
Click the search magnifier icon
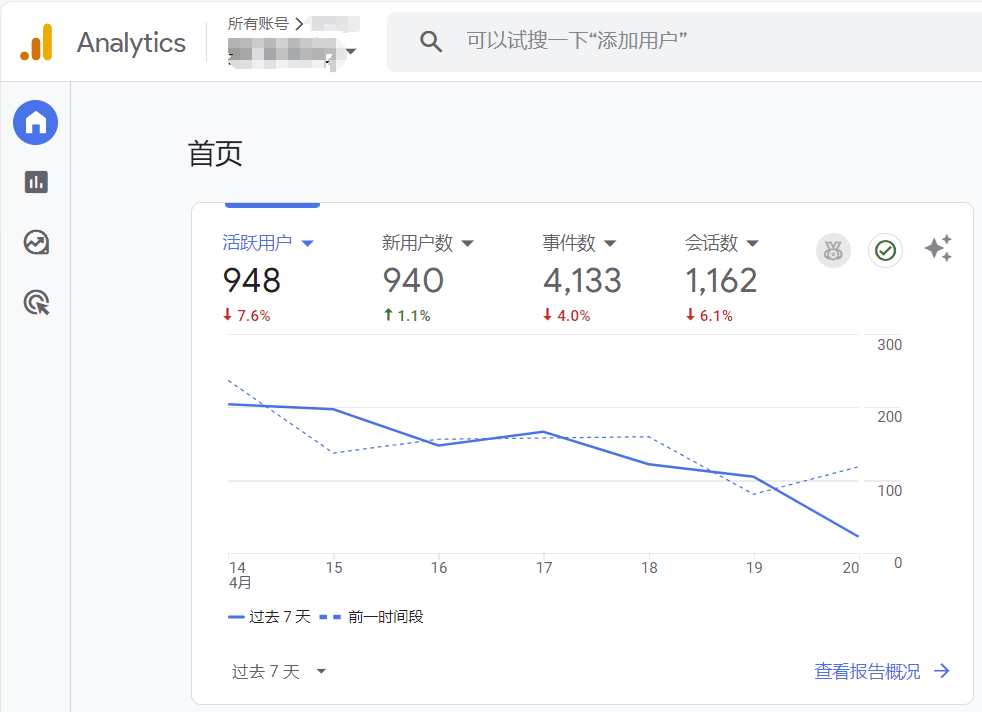[x=431, y=41]
